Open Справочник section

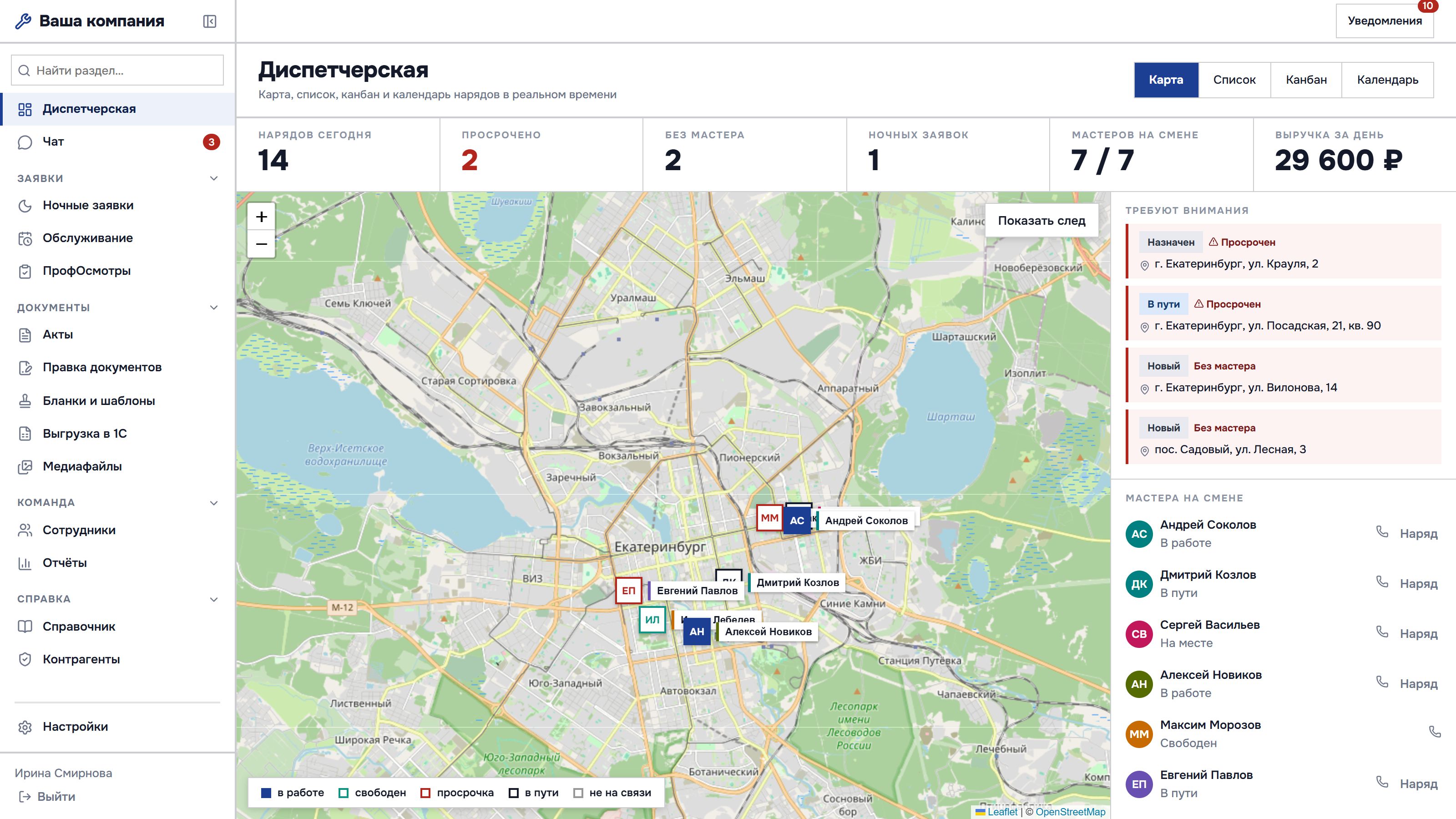(x=117, y=627)
